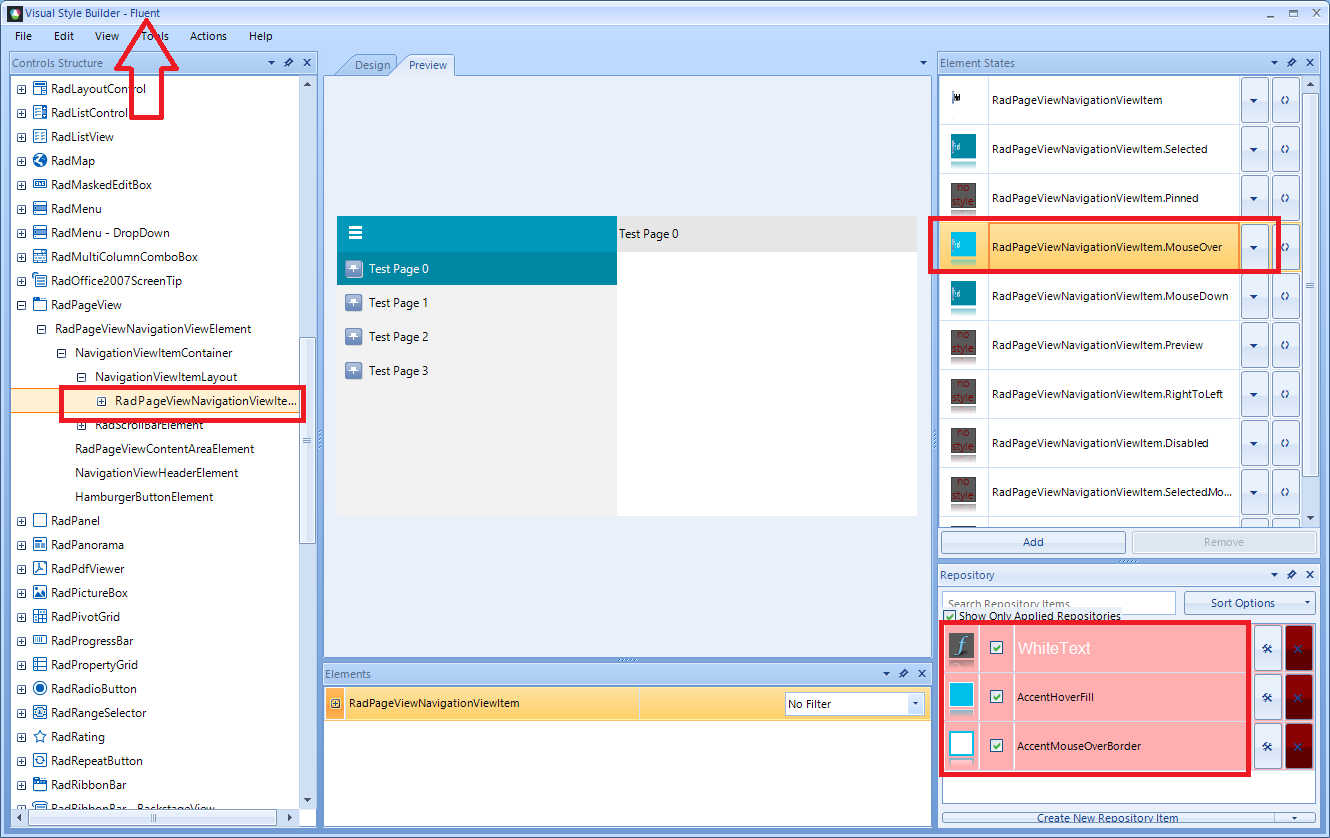Click the pin icon beside Test Page 3
The image size is (1330, 838).
[354, 371]
